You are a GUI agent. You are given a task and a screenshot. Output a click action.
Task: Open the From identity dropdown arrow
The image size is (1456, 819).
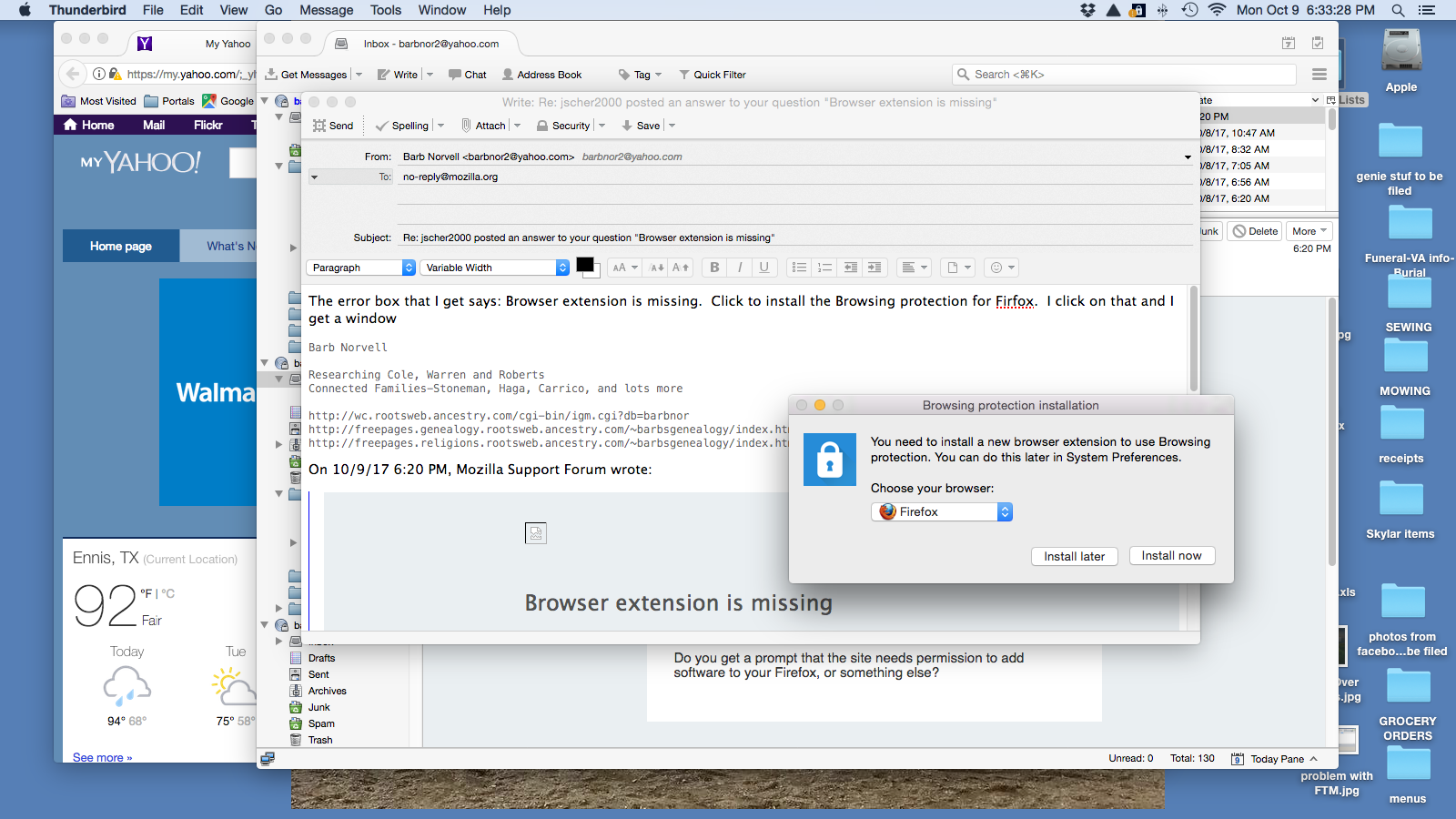click(1188, 157)
